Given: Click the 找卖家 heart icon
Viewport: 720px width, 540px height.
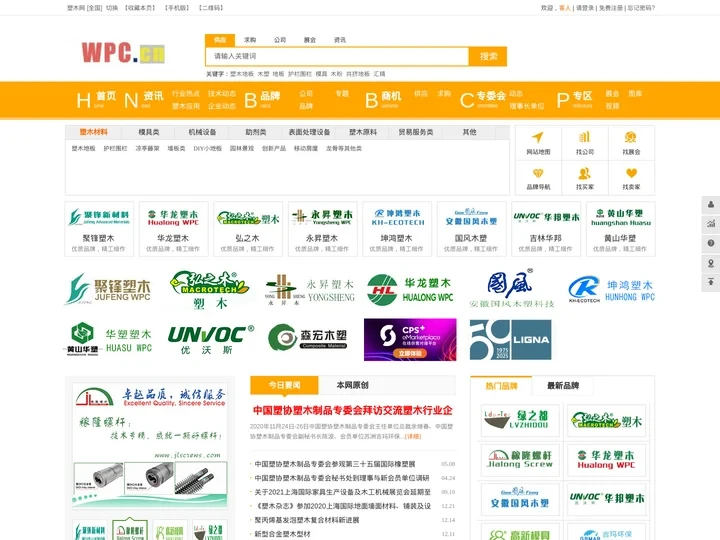Looking at the screenshot, I should (631, 178).
